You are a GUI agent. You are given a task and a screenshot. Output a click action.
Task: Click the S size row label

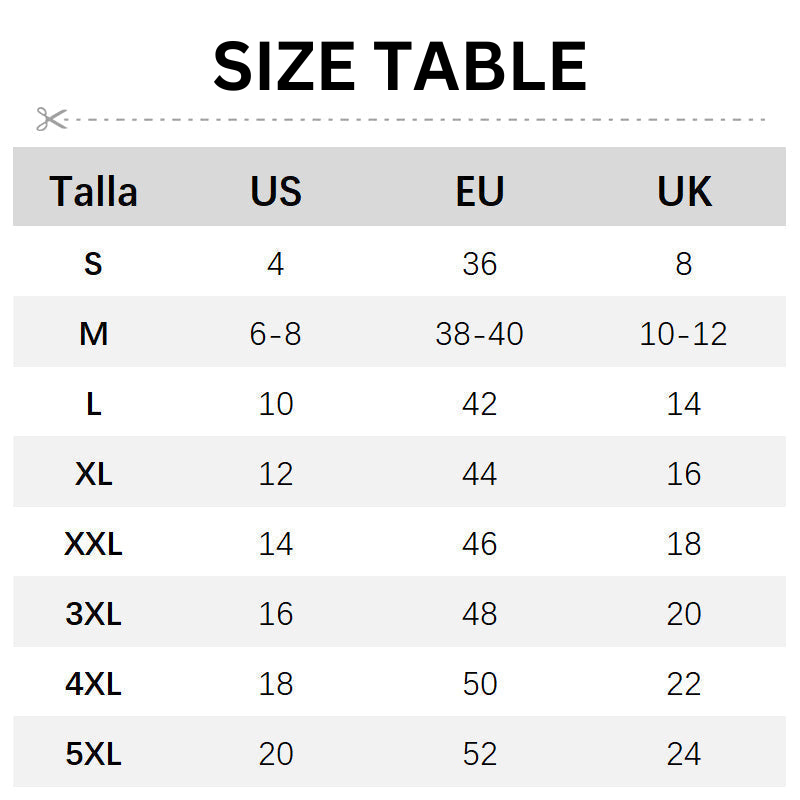(93, 264)
